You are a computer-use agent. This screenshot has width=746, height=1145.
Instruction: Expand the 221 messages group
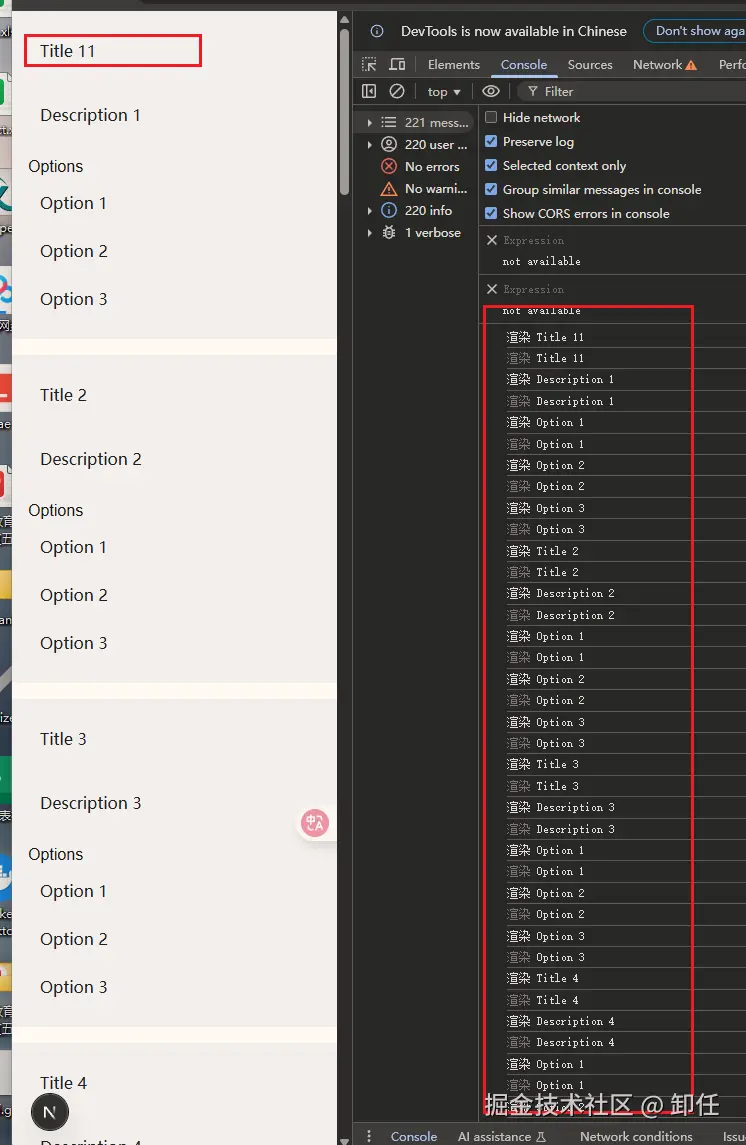[370, 123]
